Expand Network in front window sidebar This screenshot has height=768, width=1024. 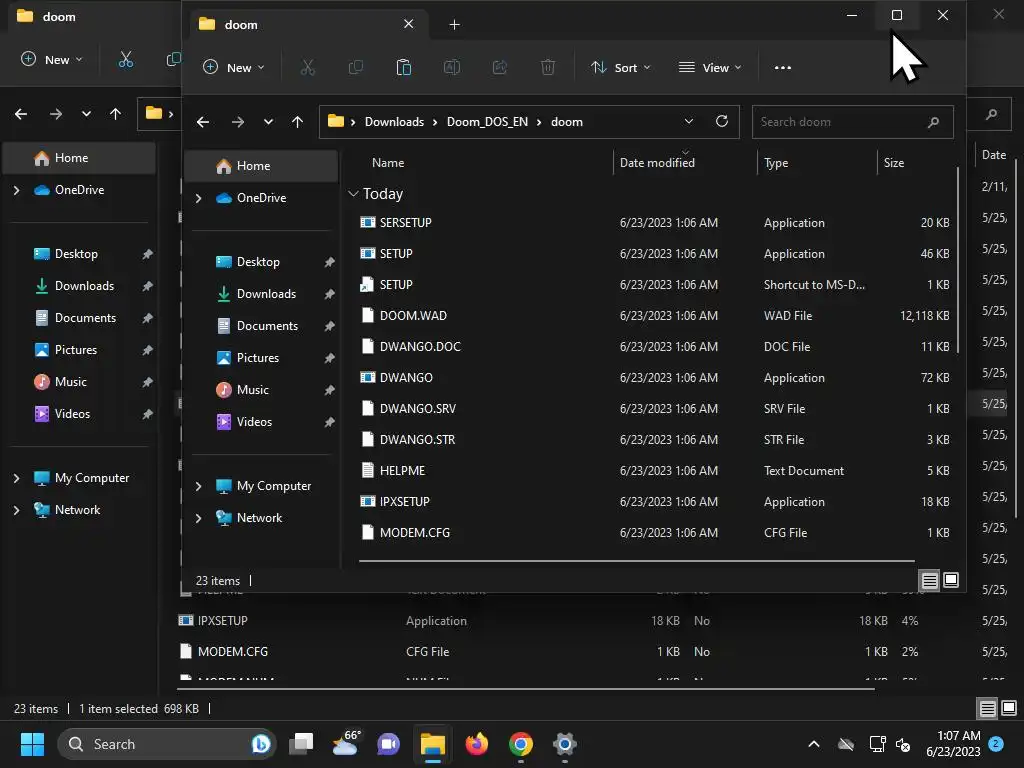tap(199, 518)
